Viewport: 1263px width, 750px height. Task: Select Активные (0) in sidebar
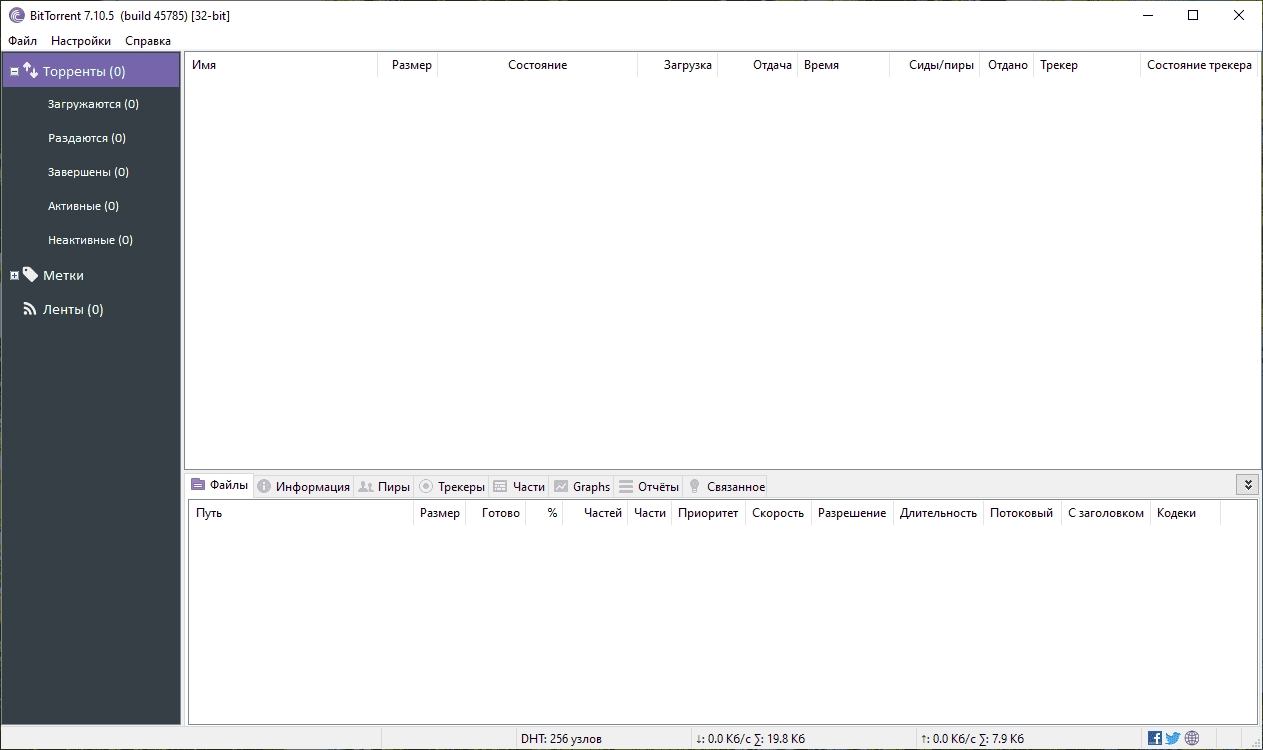83,206
